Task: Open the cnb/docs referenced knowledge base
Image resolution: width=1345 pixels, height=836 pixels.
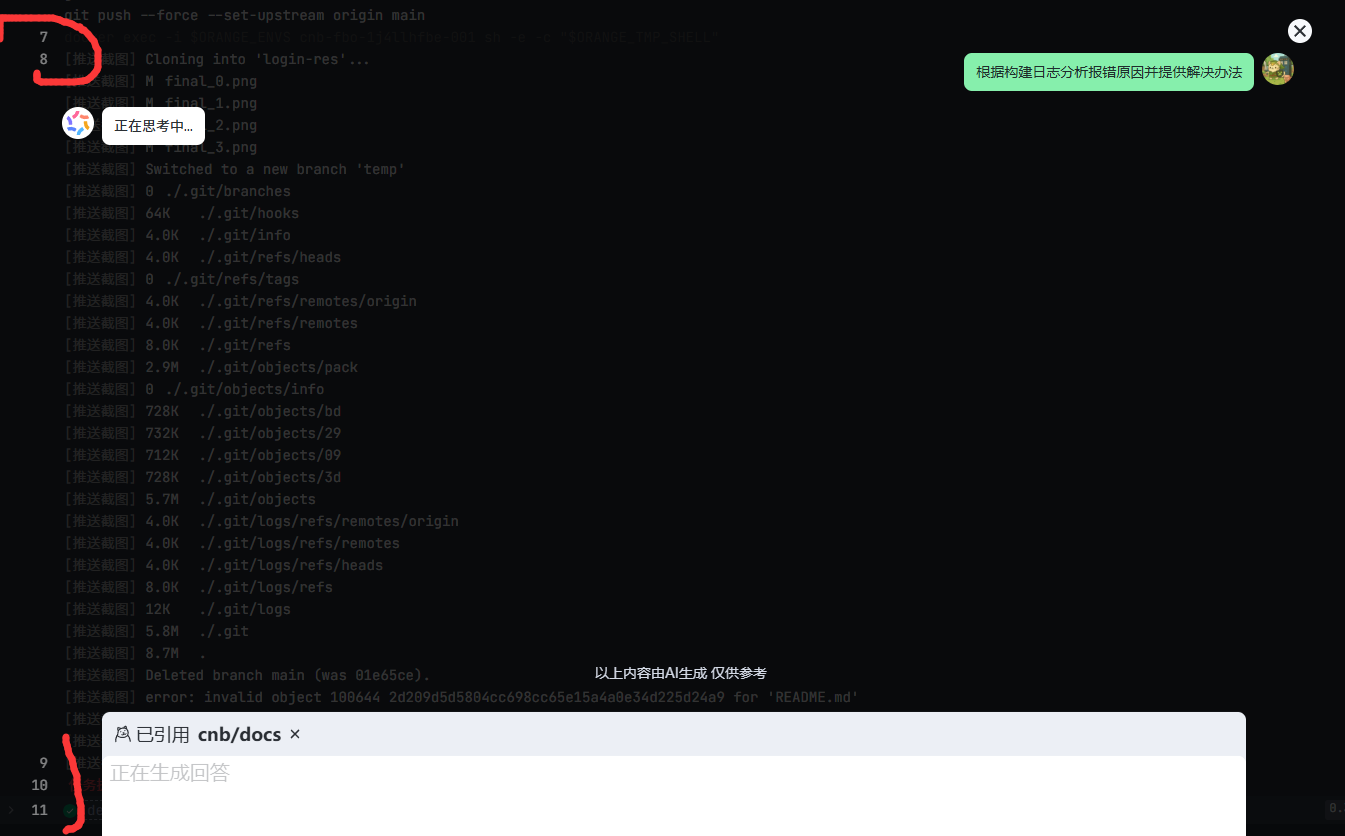Action: point(239,734)
